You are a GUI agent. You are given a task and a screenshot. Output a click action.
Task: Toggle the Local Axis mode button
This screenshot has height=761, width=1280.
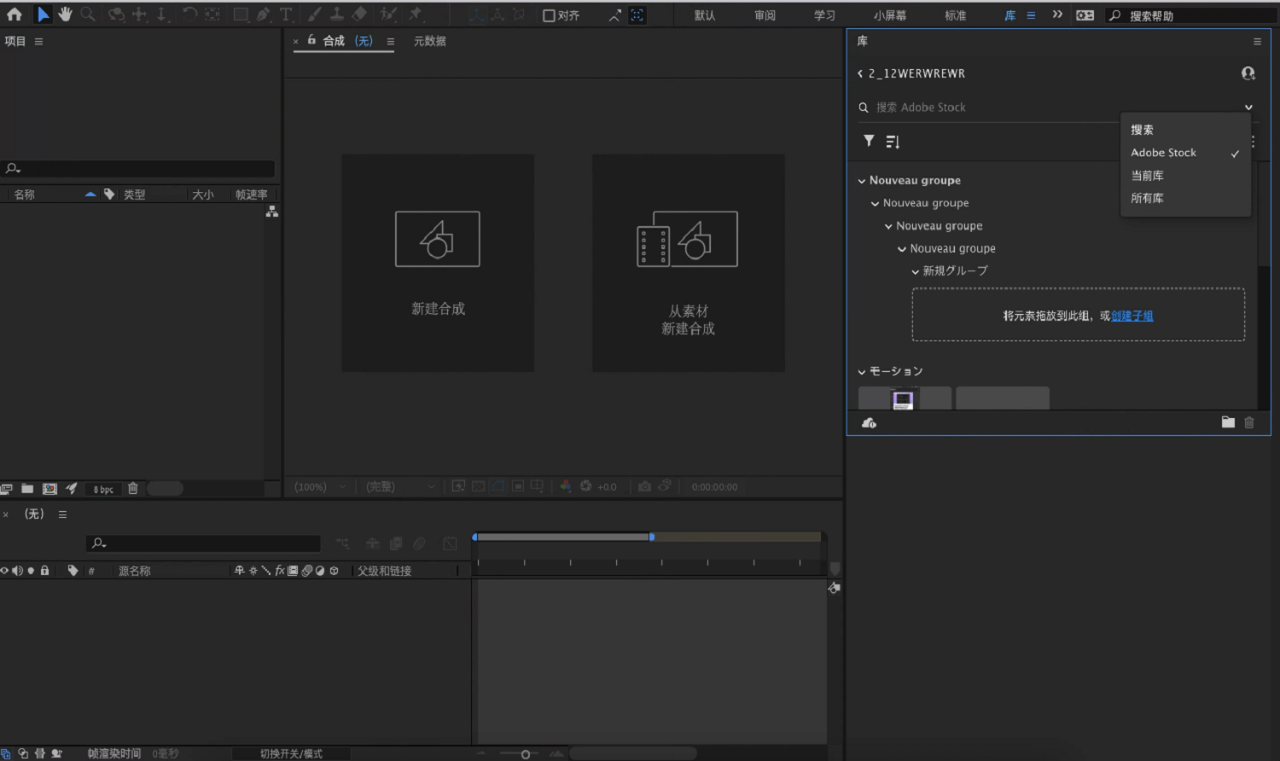[477, 15]
